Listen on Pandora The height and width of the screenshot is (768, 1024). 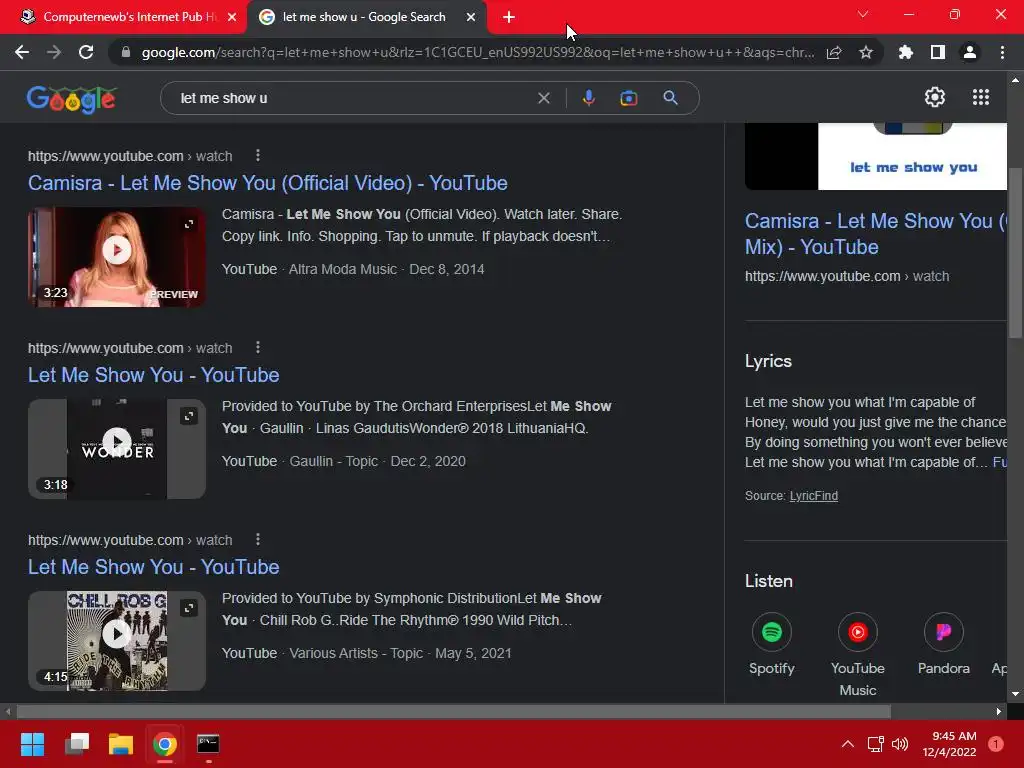point(943,644)
